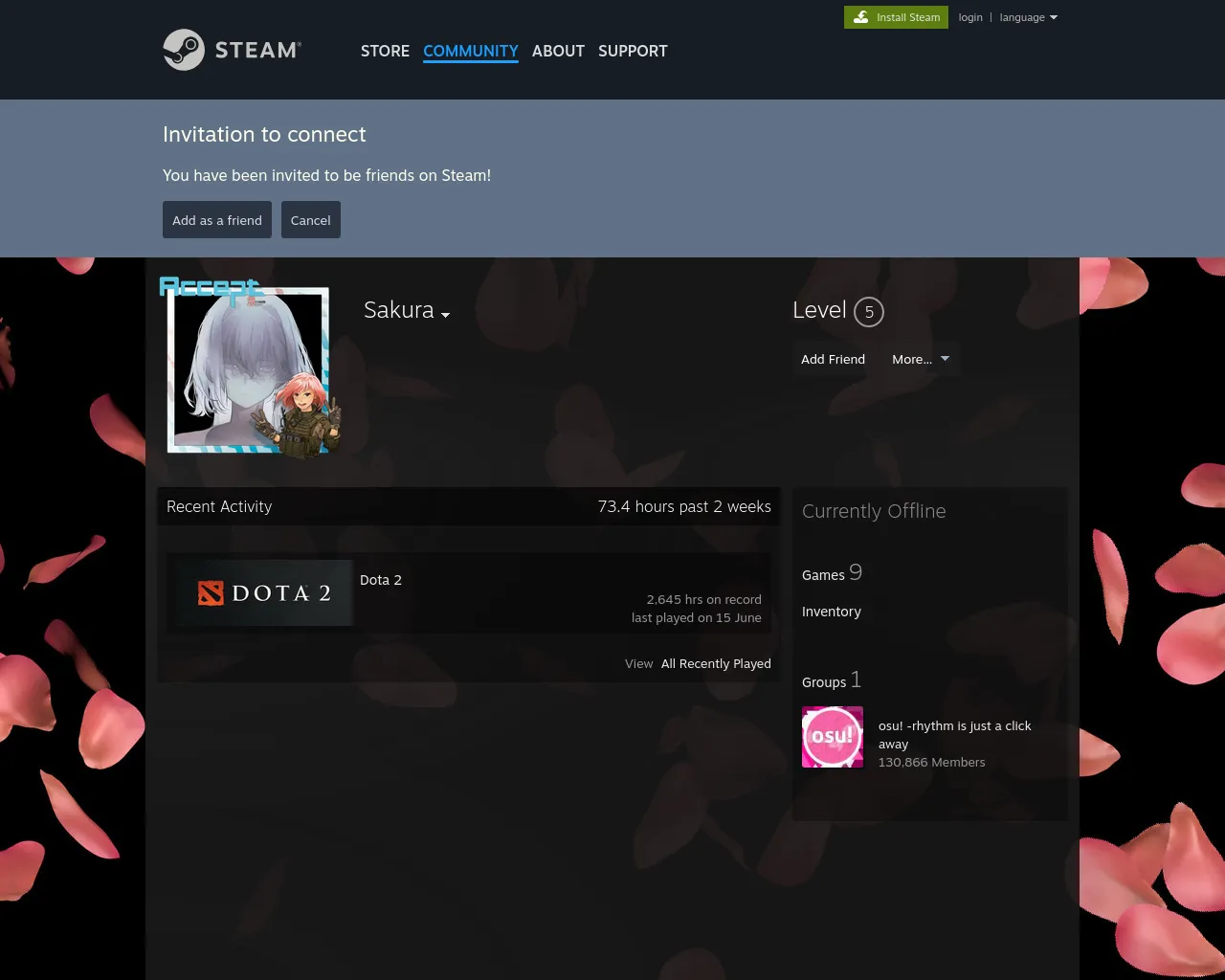
Task: Click Add Friend on Sakura's profile
Action: click(833, 359)
